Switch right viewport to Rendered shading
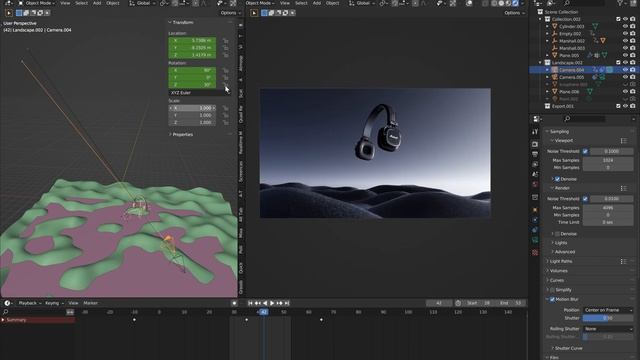The image size is (640, 360). click(x=515, y=3)
